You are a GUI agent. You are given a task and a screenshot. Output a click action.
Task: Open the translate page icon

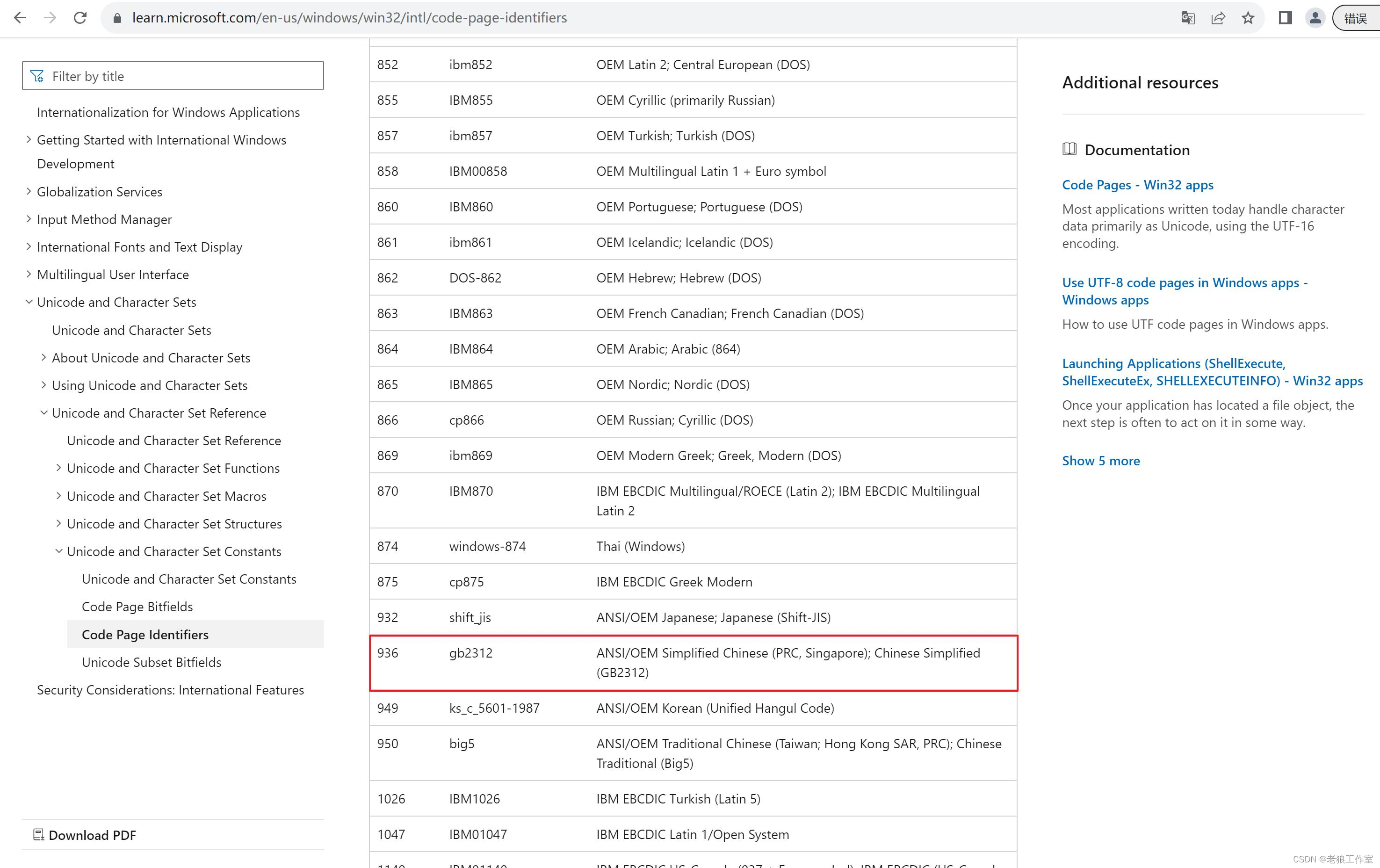pos(1187,18)
